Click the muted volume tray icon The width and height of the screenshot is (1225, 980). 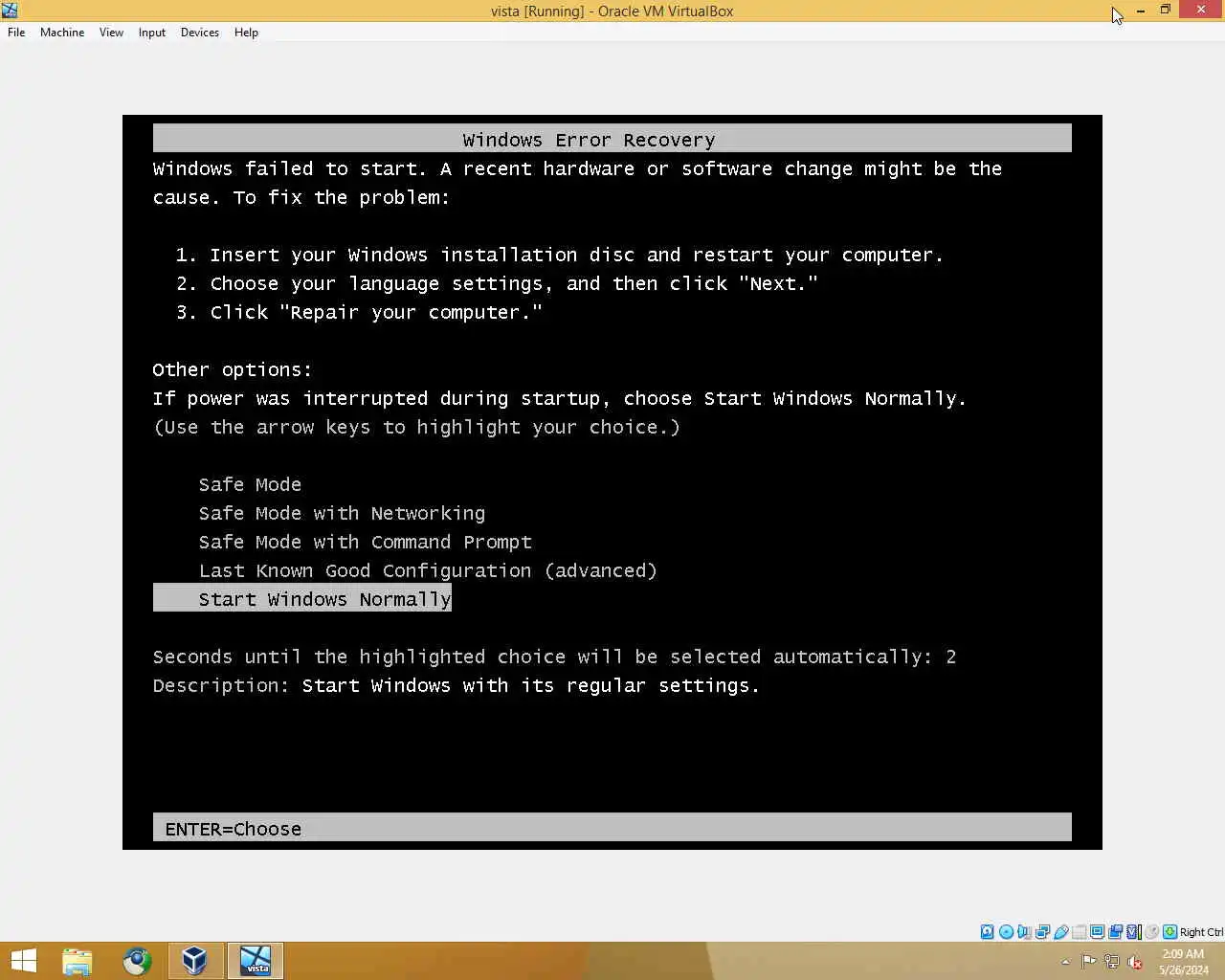(1134, 962)
